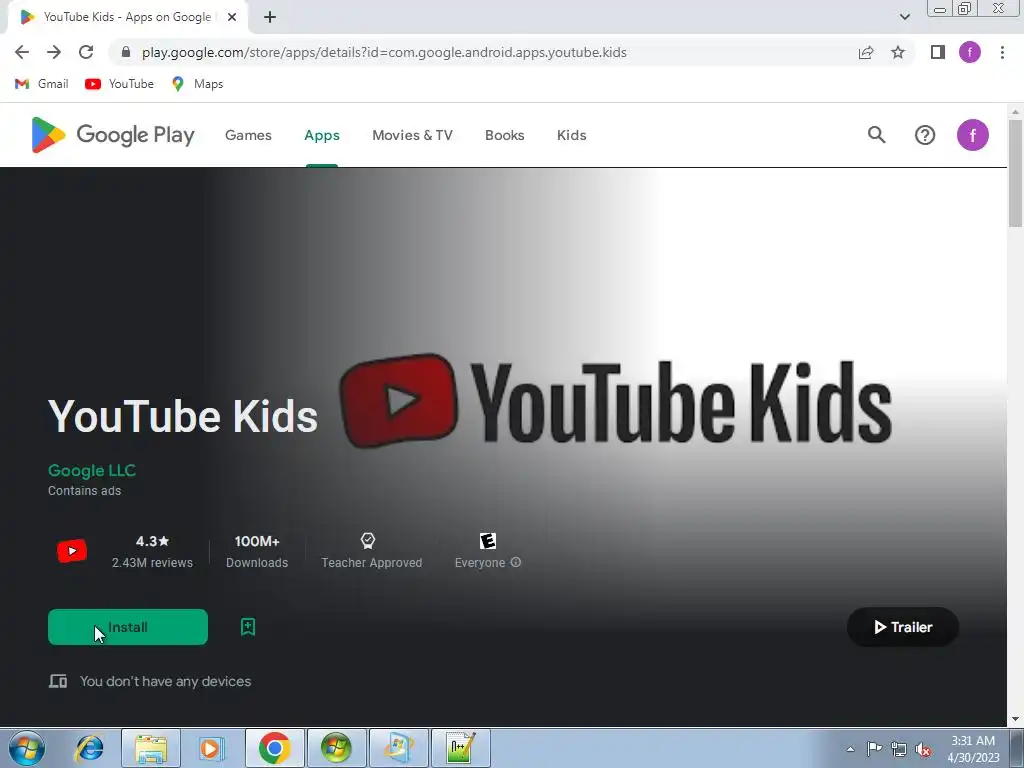
Task: Click the page vertical scrollbar thumb
Action: (1016, 173)
